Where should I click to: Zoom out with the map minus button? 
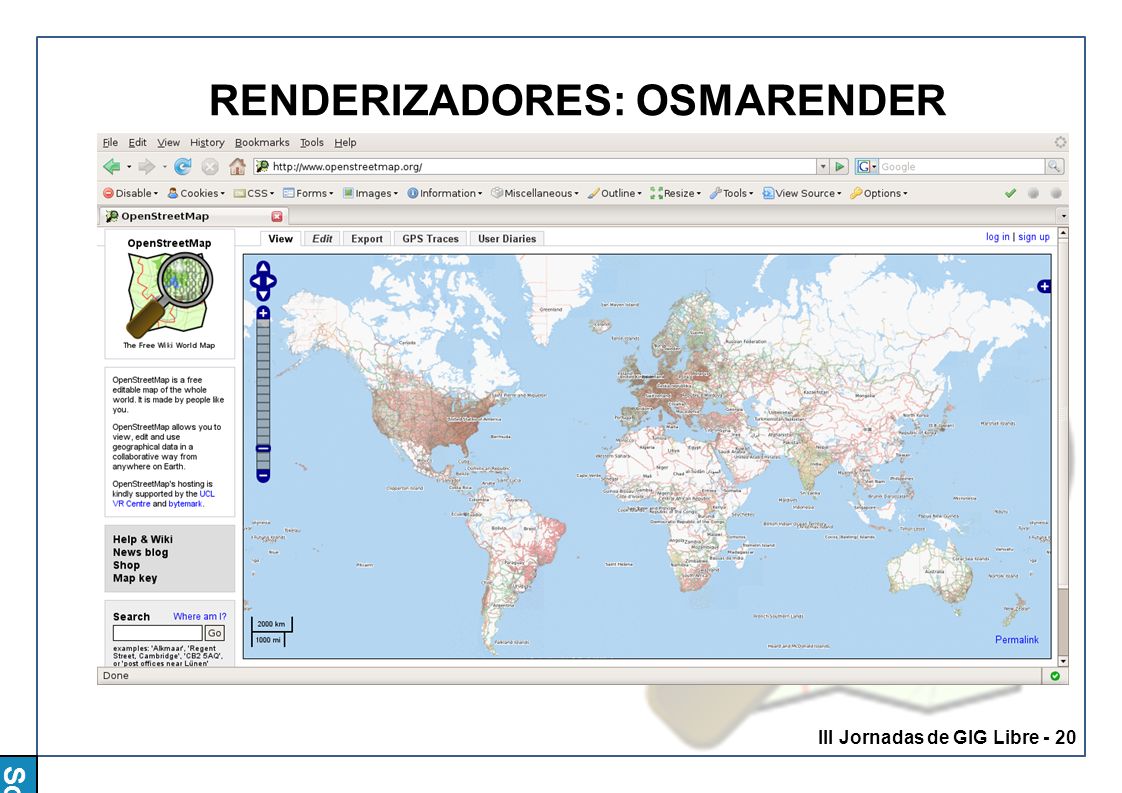click(x=263, y=475)
